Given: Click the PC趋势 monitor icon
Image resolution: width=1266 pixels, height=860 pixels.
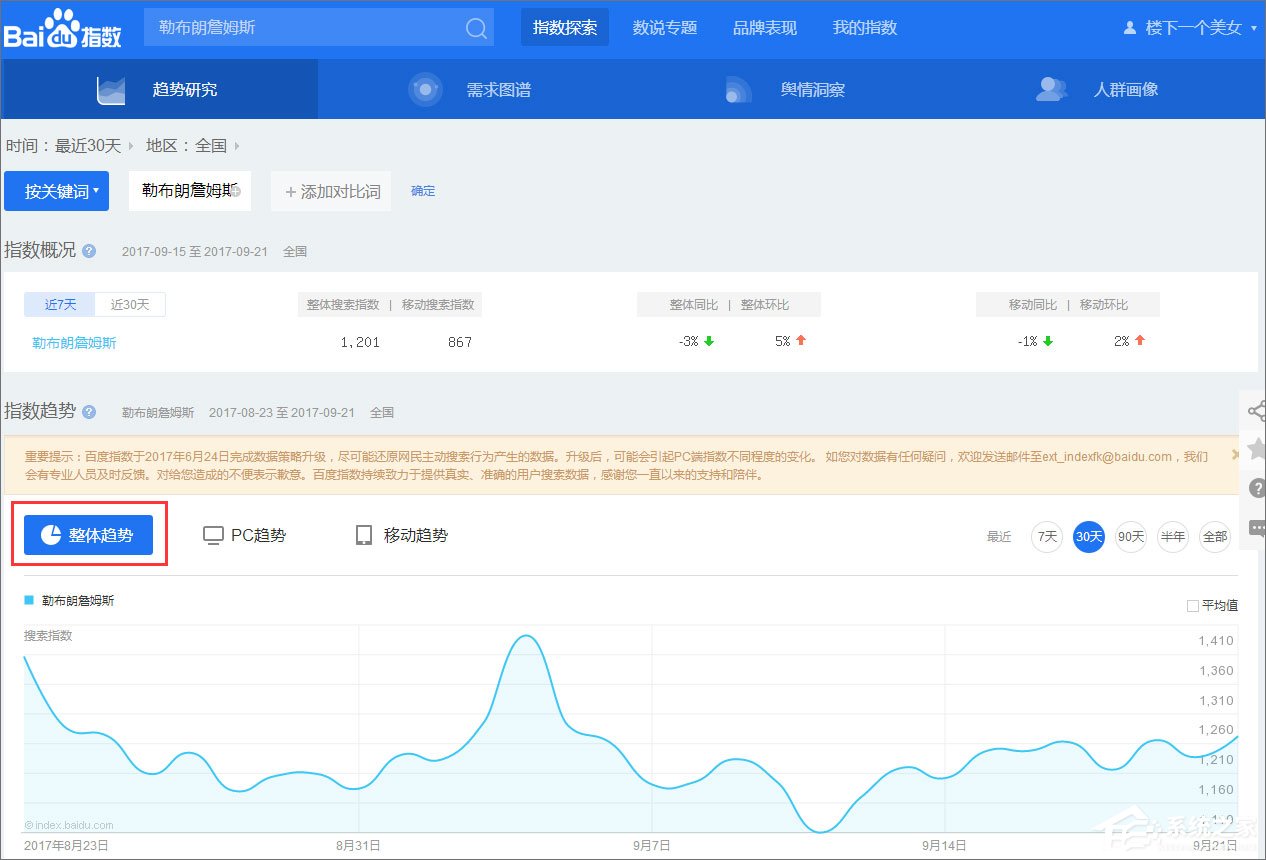Looking at the screenshot, I should pyautogui.click(x=212, y=535).
